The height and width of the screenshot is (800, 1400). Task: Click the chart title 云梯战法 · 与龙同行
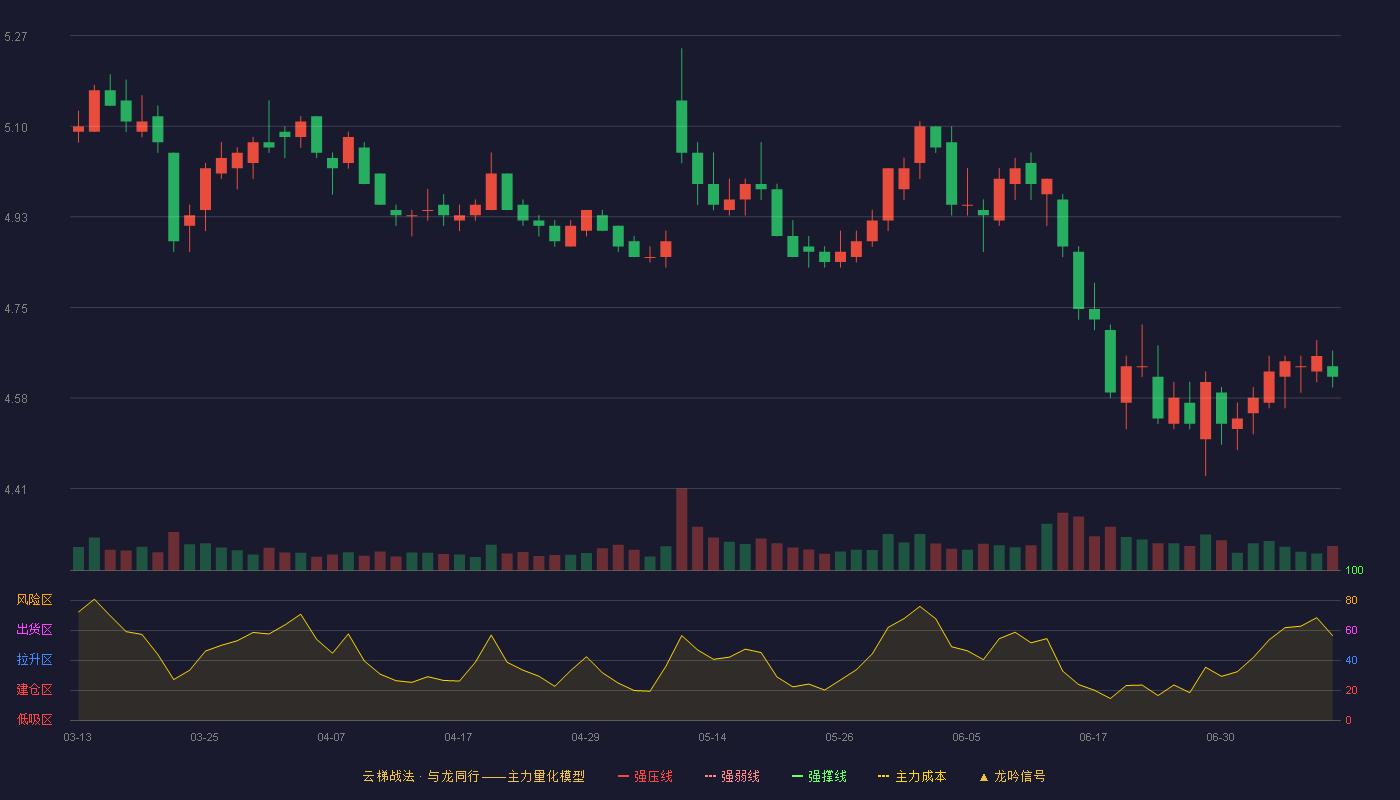tap(421, 776)
